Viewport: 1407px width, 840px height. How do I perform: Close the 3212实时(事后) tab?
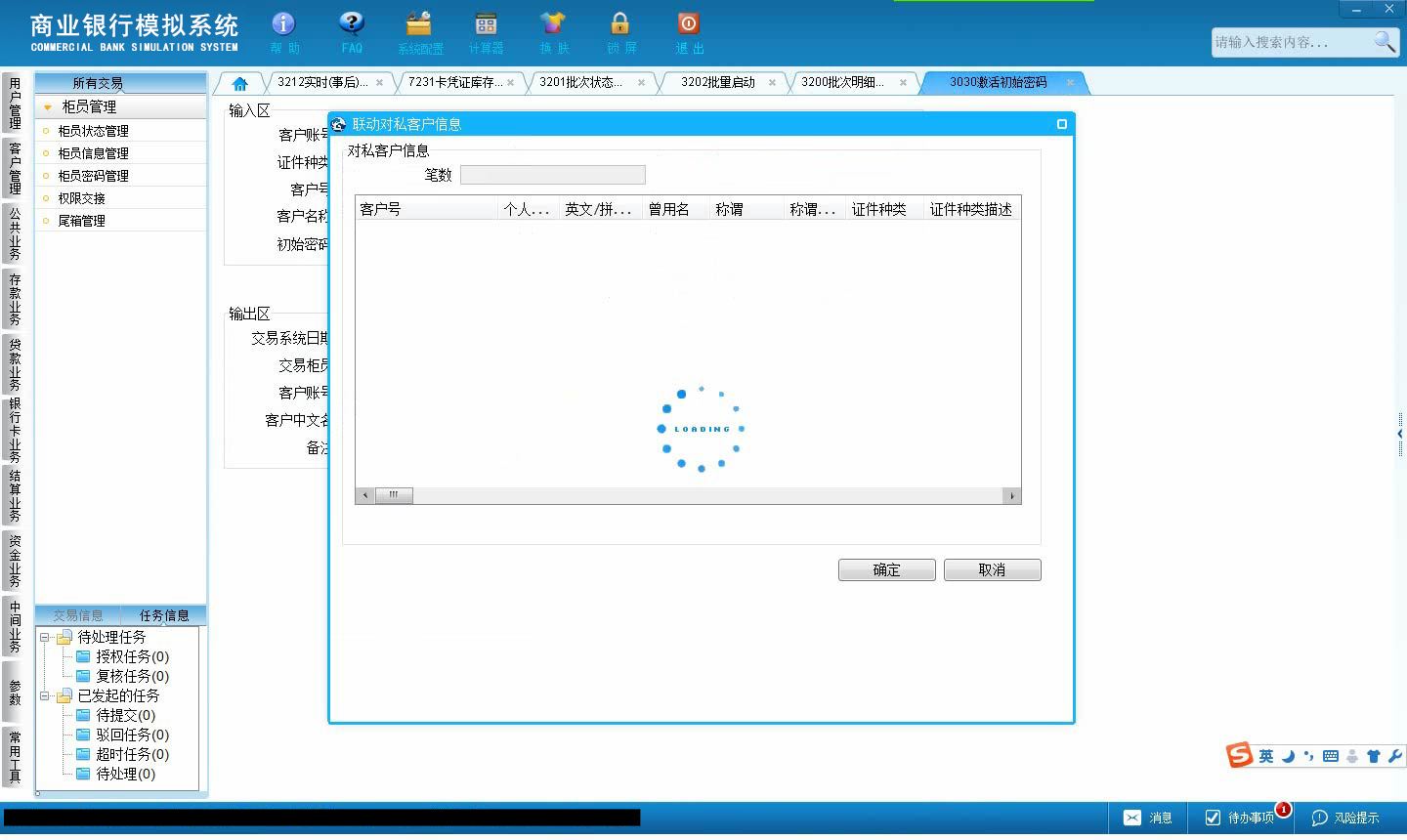[x=379, y=83]
